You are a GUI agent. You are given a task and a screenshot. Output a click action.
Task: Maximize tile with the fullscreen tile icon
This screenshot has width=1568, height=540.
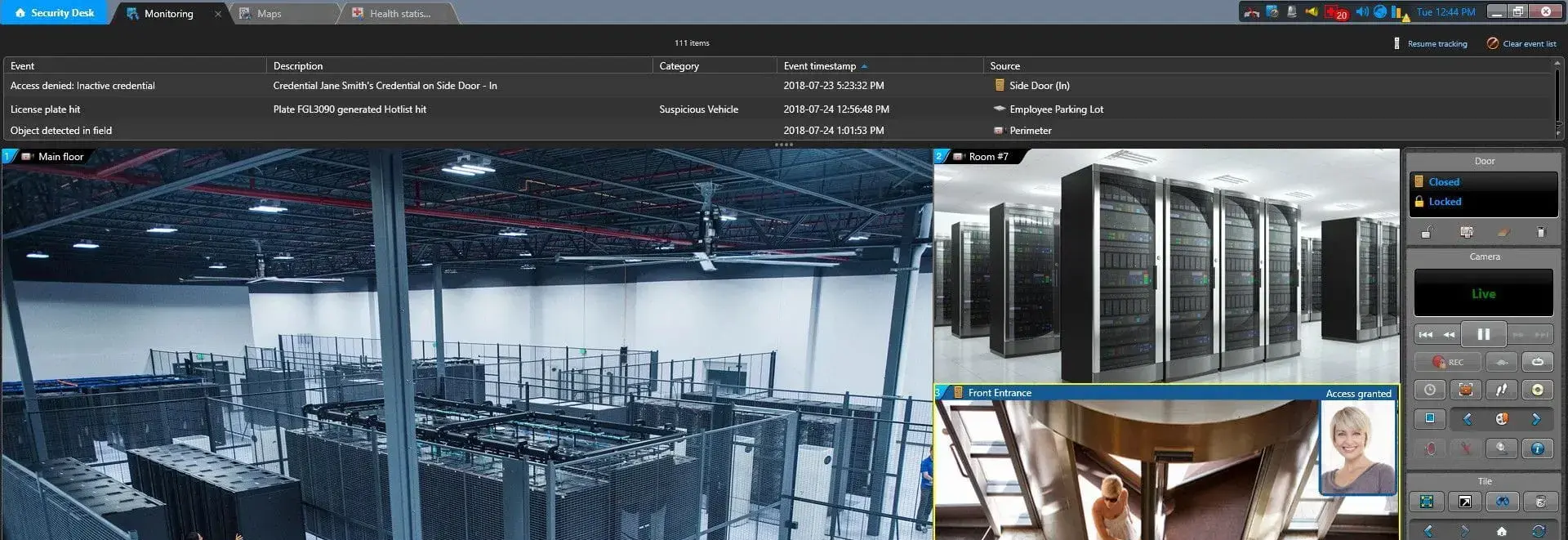[x=1427, y=502]
